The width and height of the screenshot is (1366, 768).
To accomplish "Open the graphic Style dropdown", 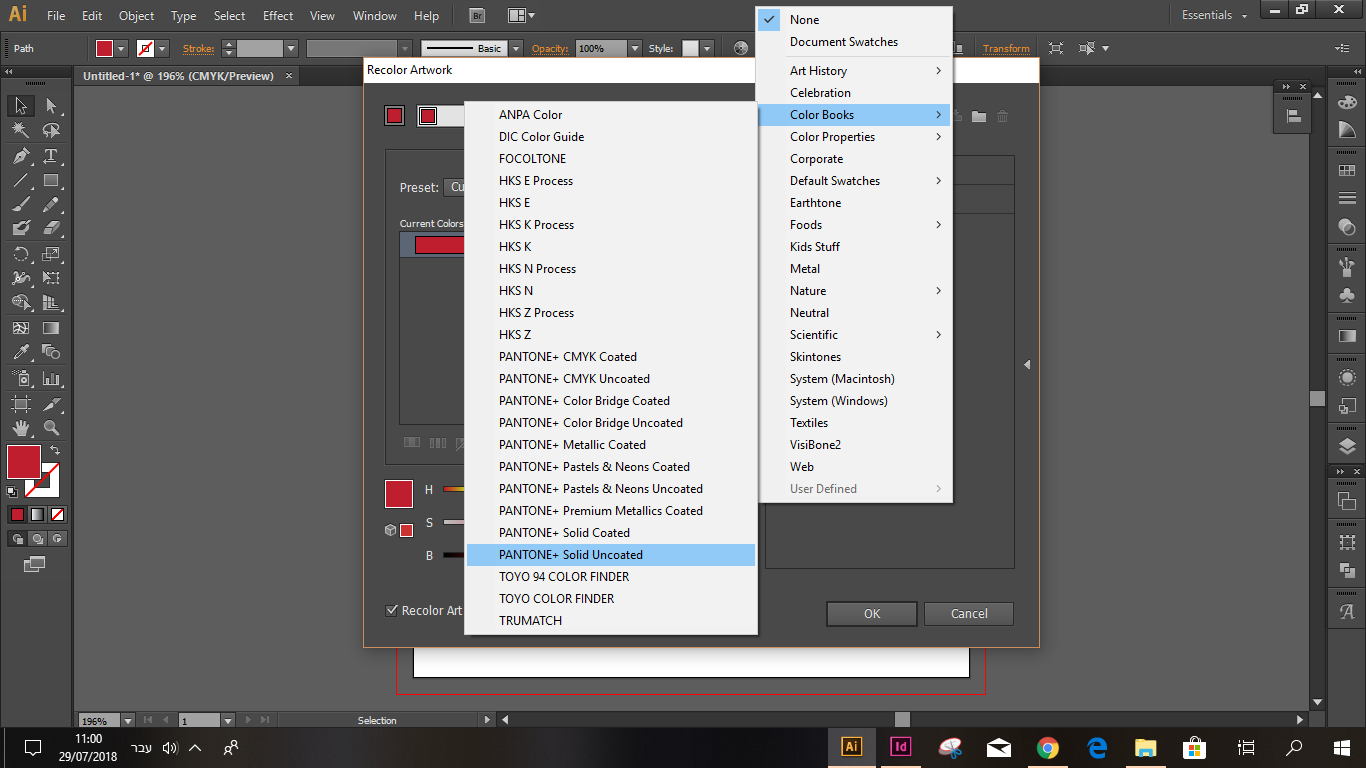I will point(706,48).
